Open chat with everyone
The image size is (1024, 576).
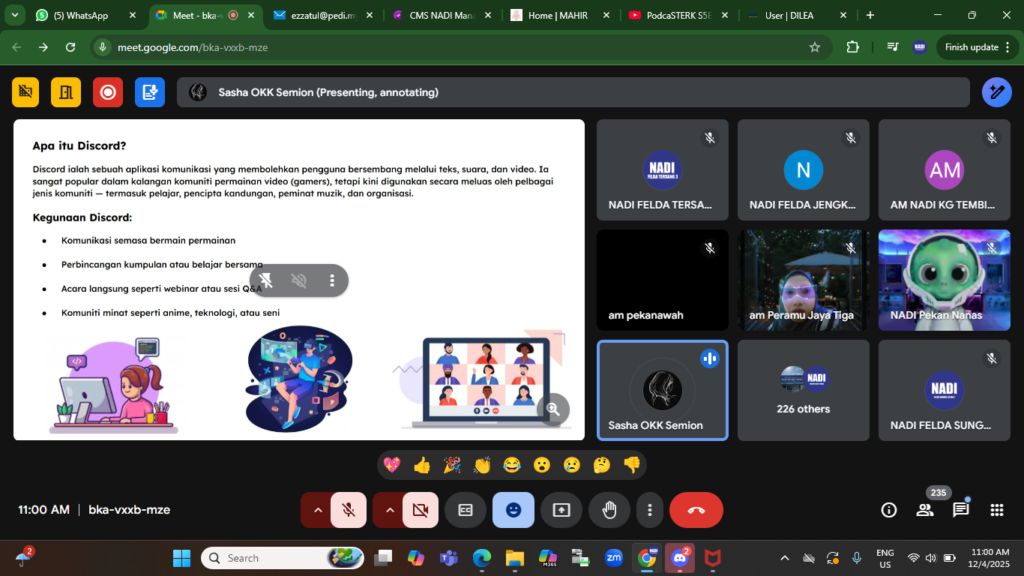pyautogui.click(x=961, y=510)
